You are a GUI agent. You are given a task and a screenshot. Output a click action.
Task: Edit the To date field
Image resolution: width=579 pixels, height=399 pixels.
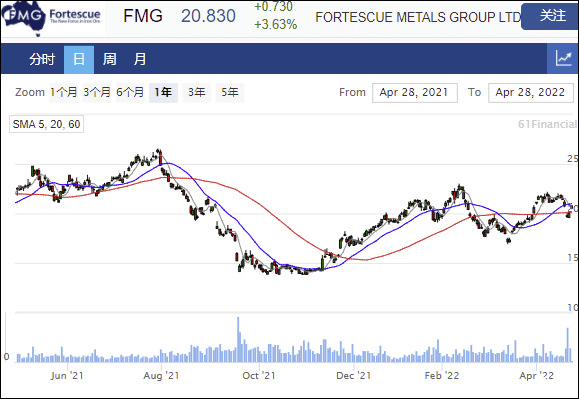(531, 93)
